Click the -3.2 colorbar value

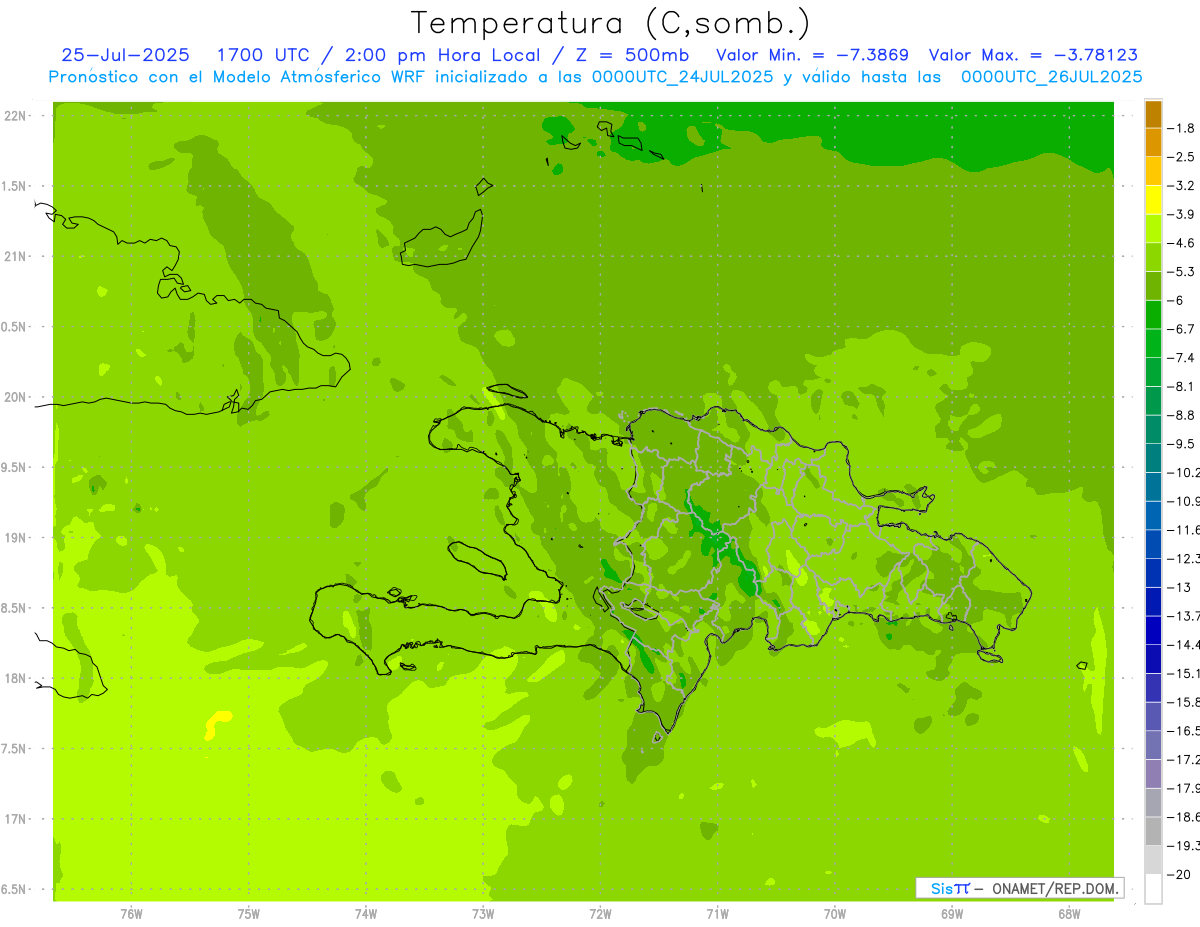click(1181, 185)
